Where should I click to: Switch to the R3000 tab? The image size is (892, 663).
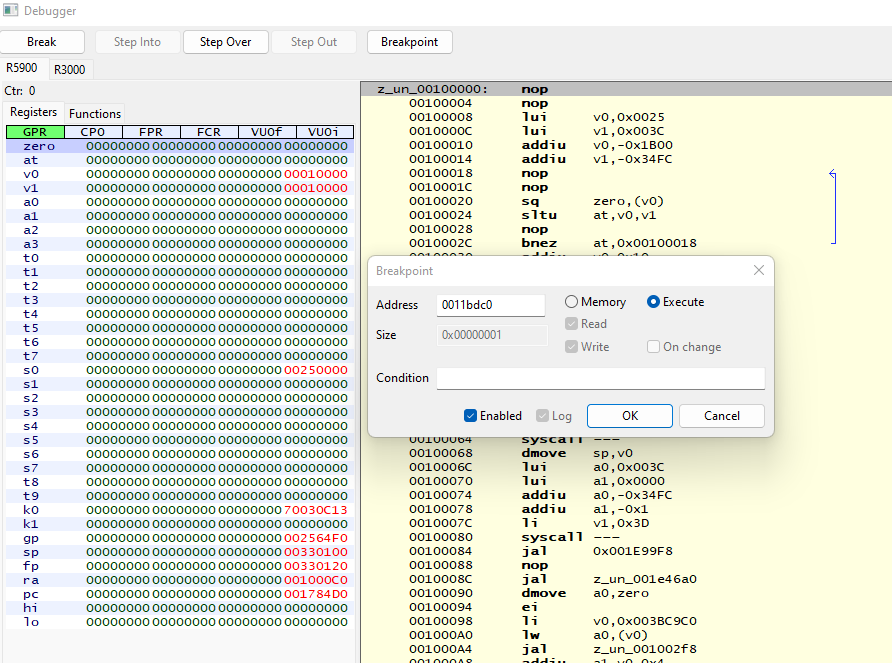[70, 69]
